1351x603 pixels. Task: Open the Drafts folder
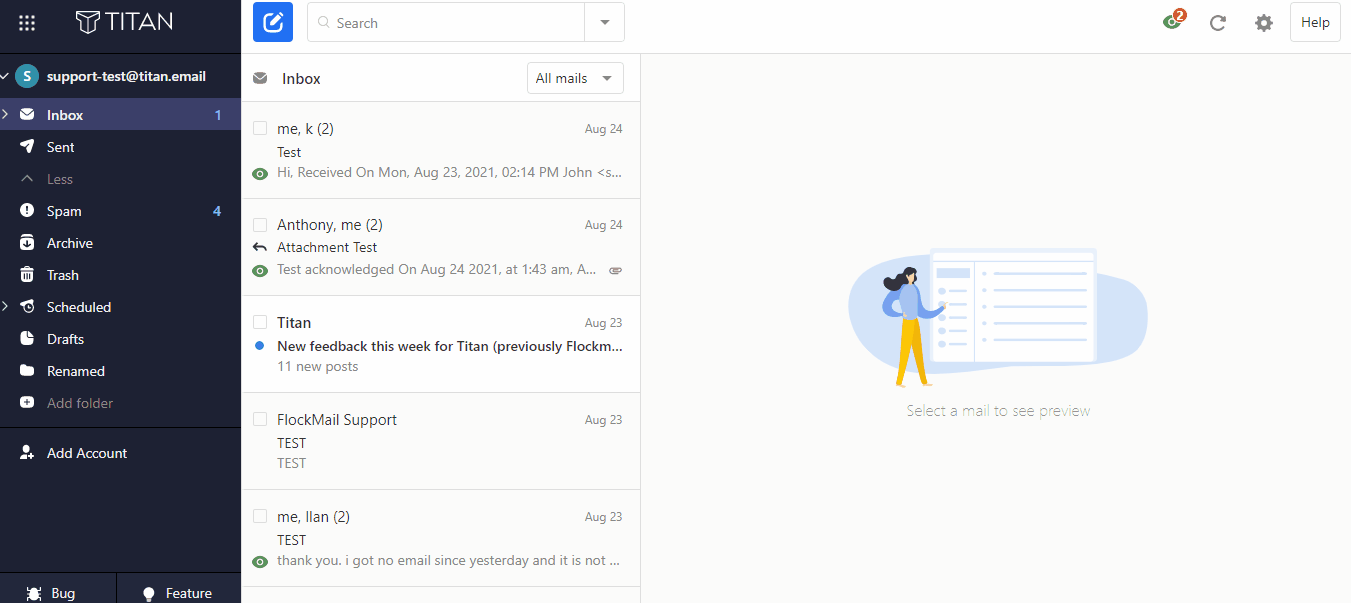pos(120,339)
